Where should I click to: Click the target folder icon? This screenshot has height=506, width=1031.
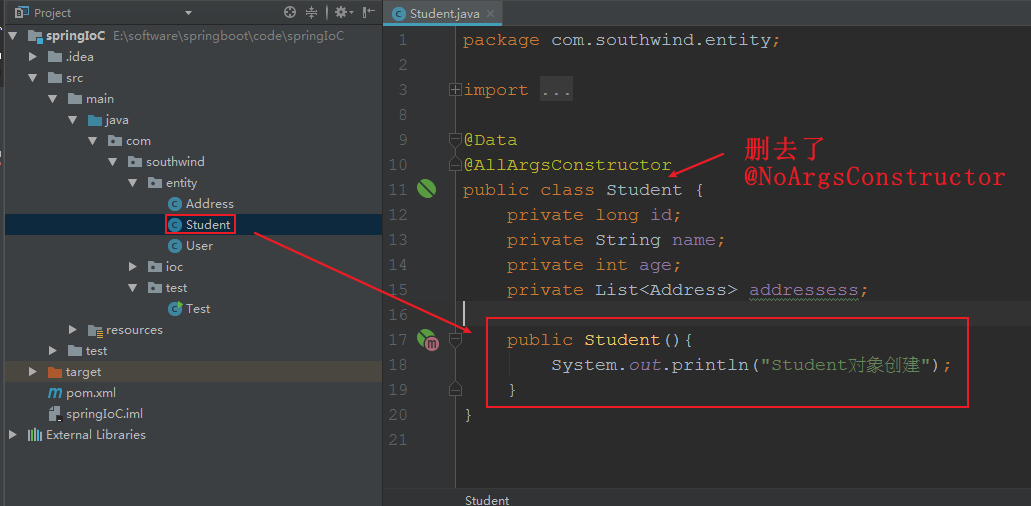55,373
